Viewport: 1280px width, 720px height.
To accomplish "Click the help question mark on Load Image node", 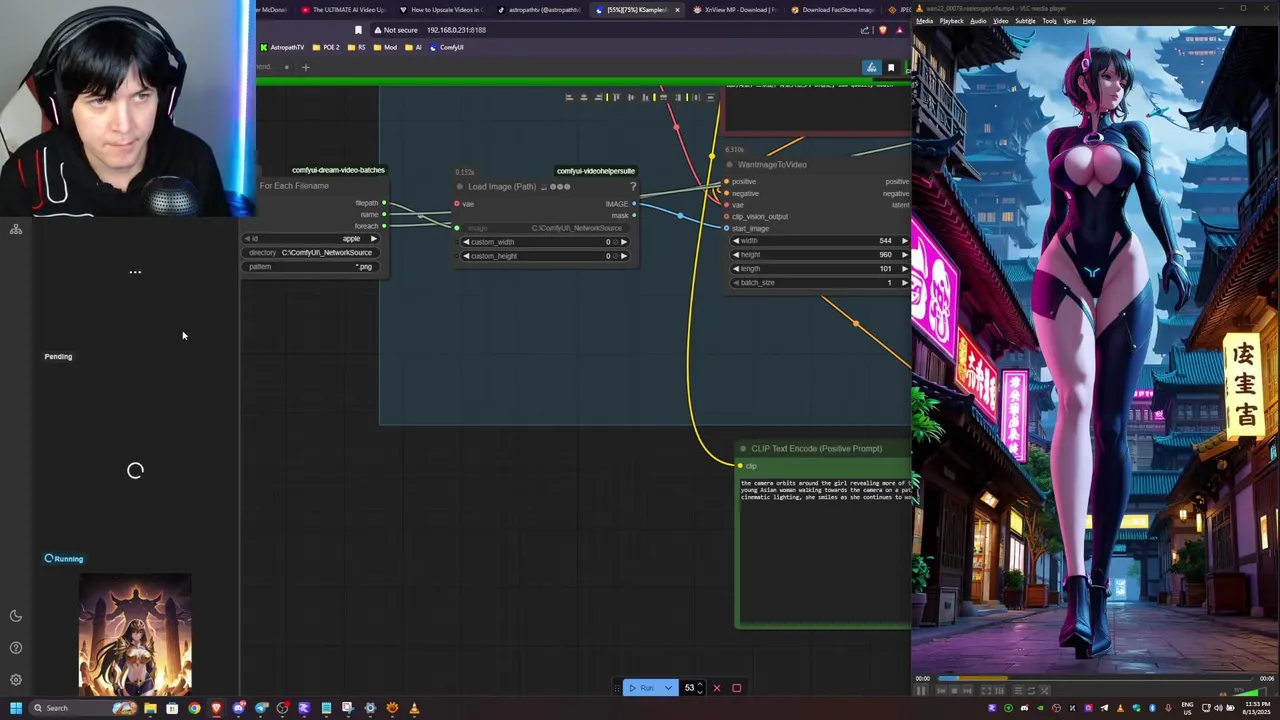I will click(633, 186).
